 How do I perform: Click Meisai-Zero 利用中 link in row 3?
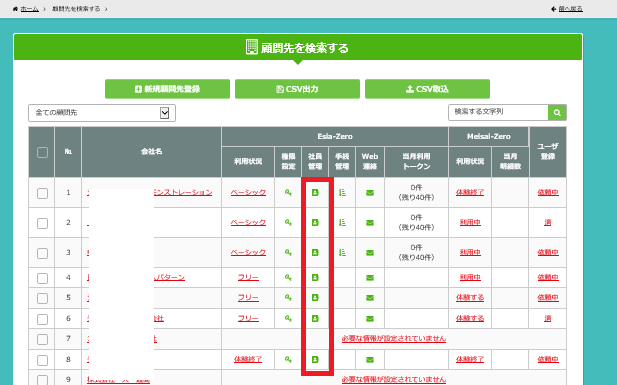coord(470,252)
